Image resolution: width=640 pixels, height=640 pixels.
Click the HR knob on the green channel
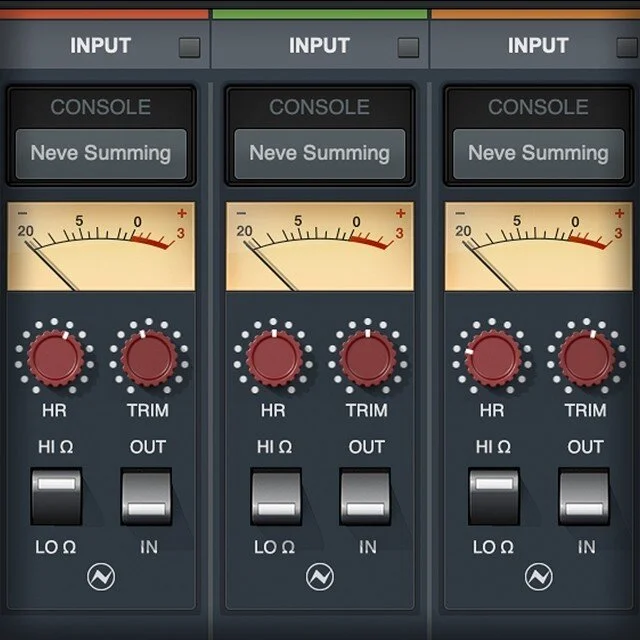(274, 358)
